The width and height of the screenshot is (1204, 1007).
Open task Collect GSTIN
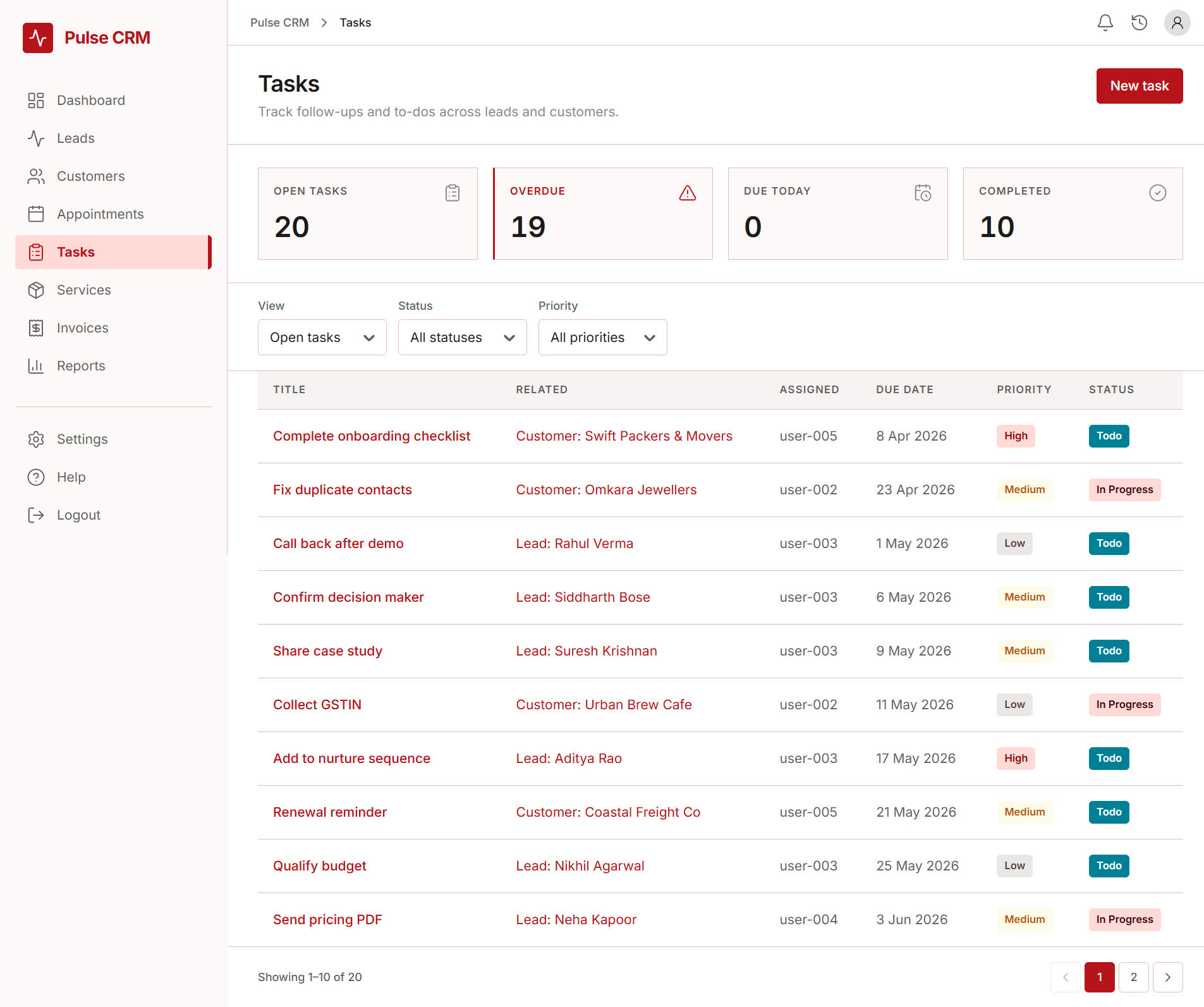point(317,705)
